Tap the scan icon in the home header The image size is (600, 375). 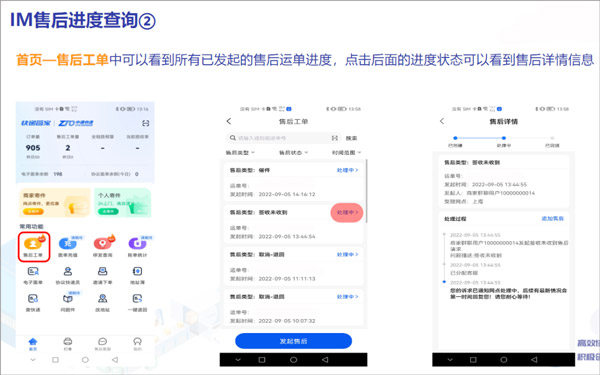click(145, 123)
